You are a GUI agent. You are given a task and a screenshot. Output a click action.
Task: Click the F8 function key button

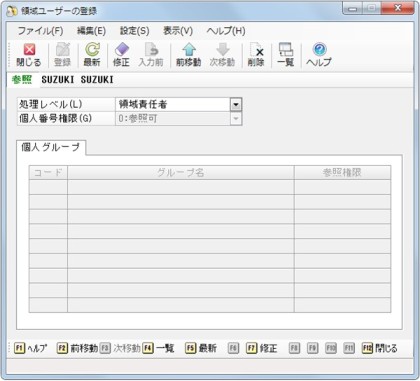(x=294, y=348)
